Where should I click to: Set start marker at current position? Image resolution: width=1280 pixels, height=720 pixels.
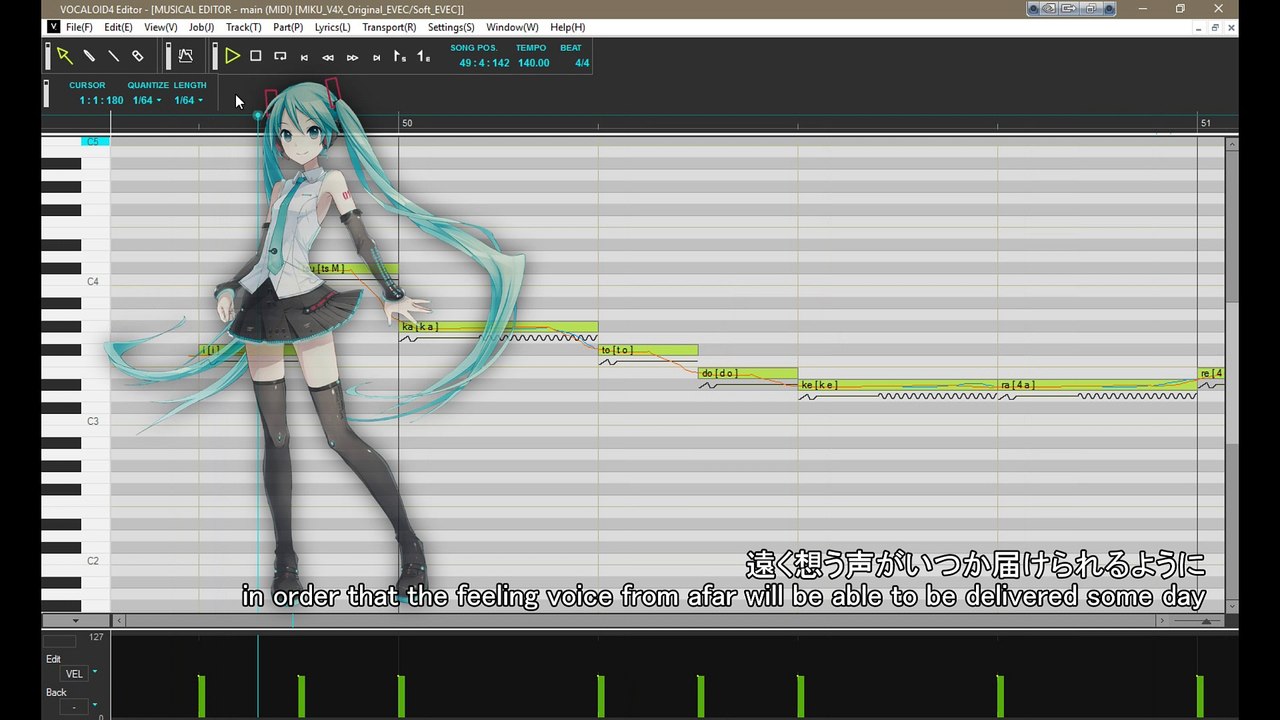400,57
